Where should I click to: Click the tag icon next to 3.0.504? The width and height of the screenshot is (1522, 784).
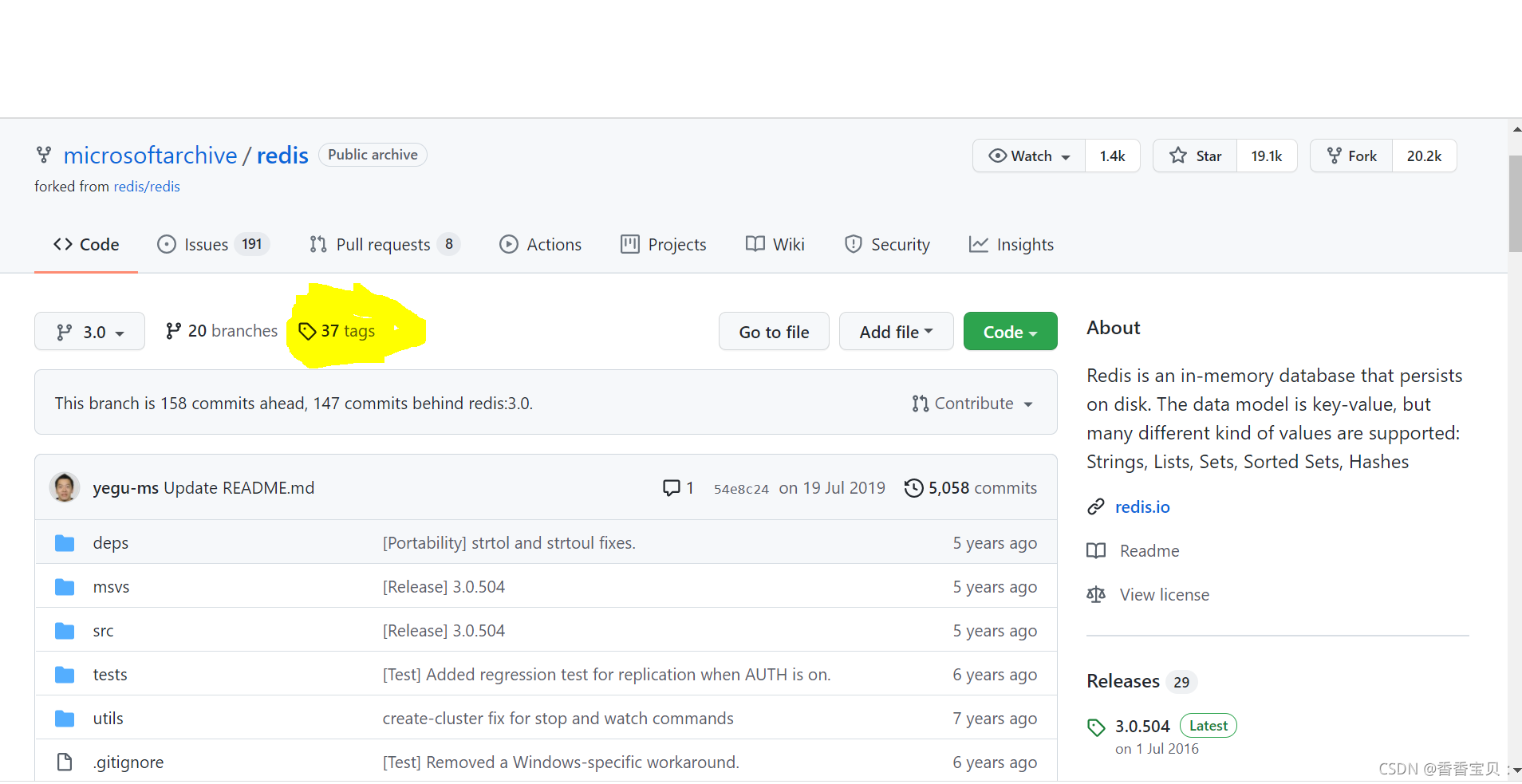tap(1096, 727)
